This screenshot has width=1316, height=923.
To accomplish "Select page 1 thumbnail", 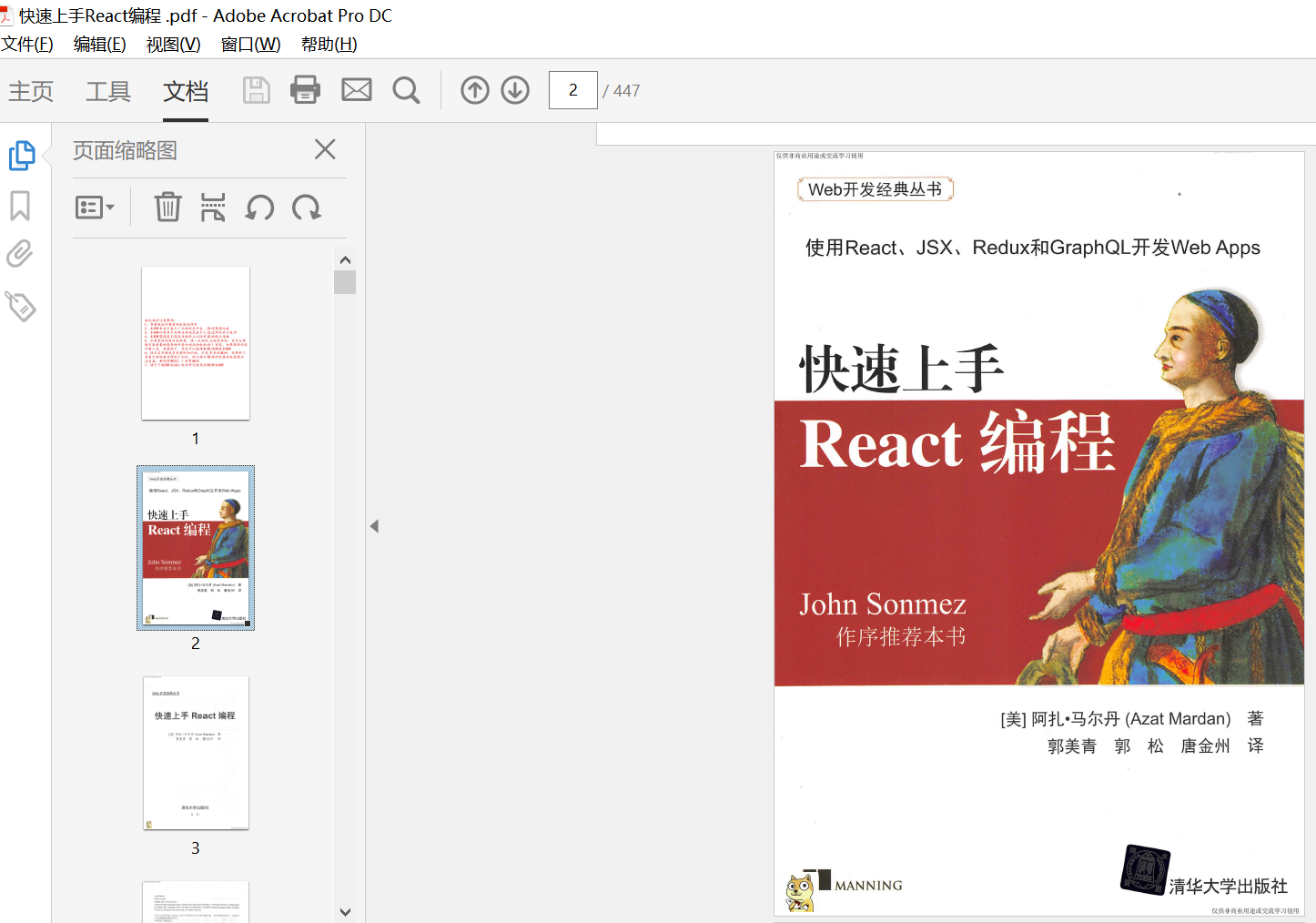I will pos(196,343).
